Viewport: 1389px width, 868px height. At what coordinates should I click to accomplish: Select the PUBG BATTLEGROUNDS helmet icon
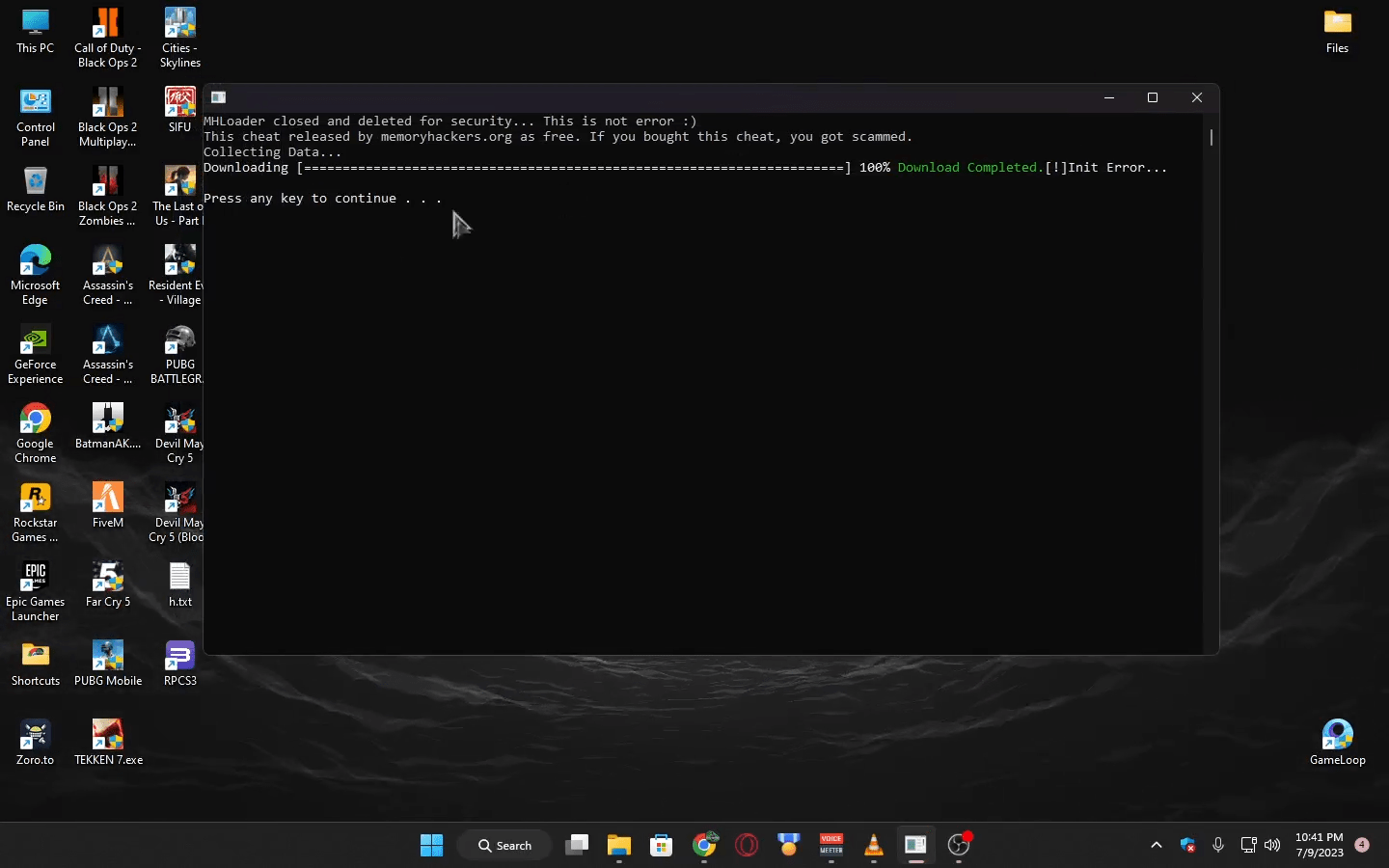click(x=179, y=355)
